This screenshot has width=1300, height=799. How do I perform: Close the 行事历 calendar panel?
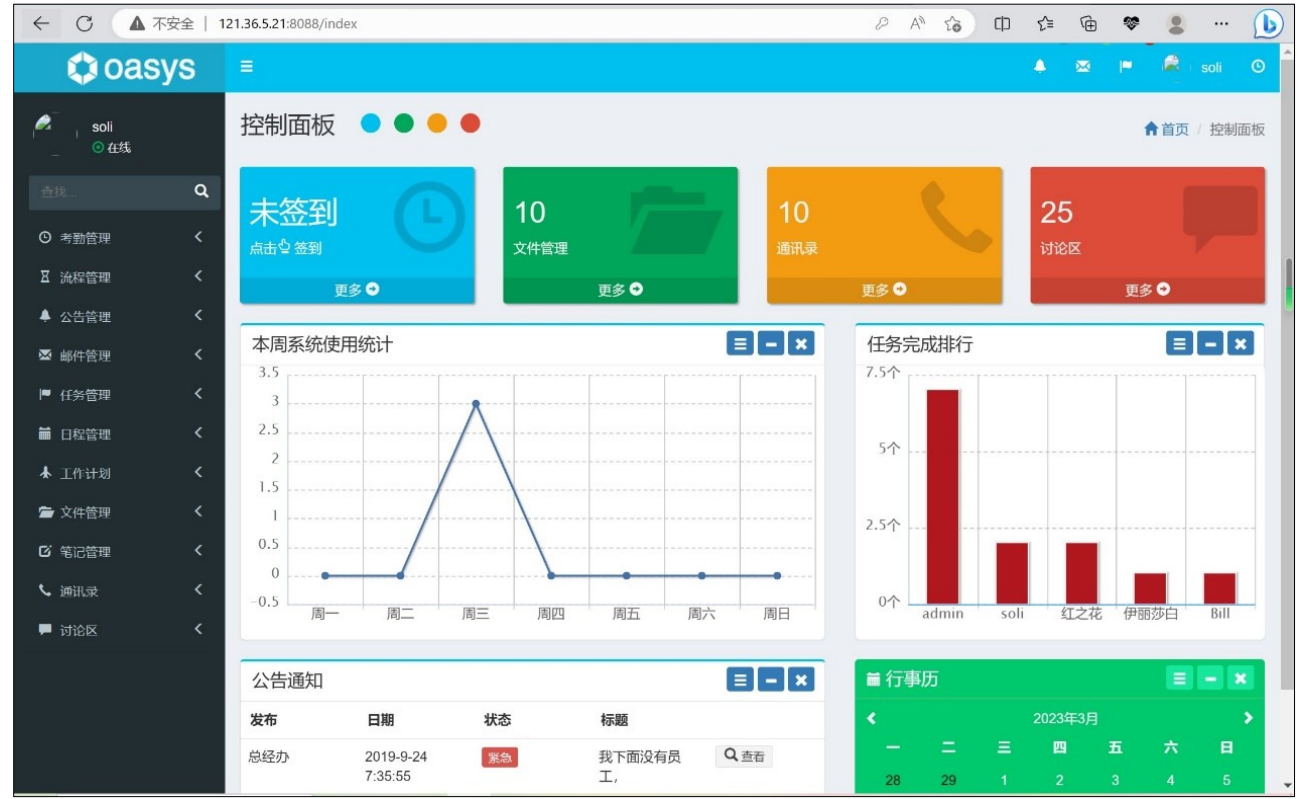coord(1240,679)
